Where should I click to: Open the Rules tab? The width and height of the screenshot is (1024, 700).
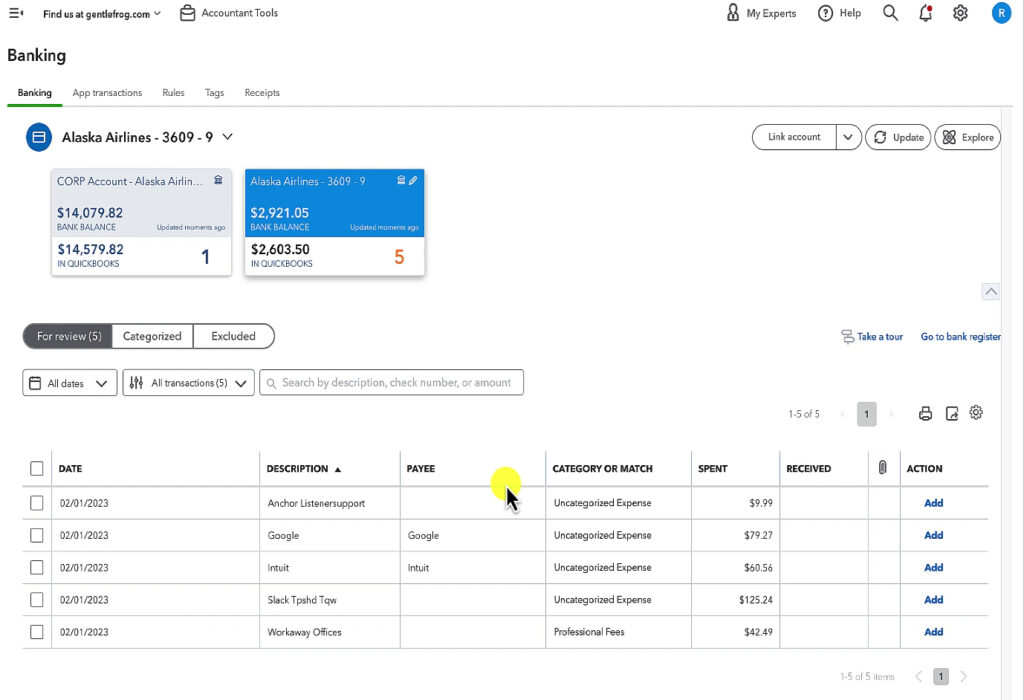(x=173, y=92)
